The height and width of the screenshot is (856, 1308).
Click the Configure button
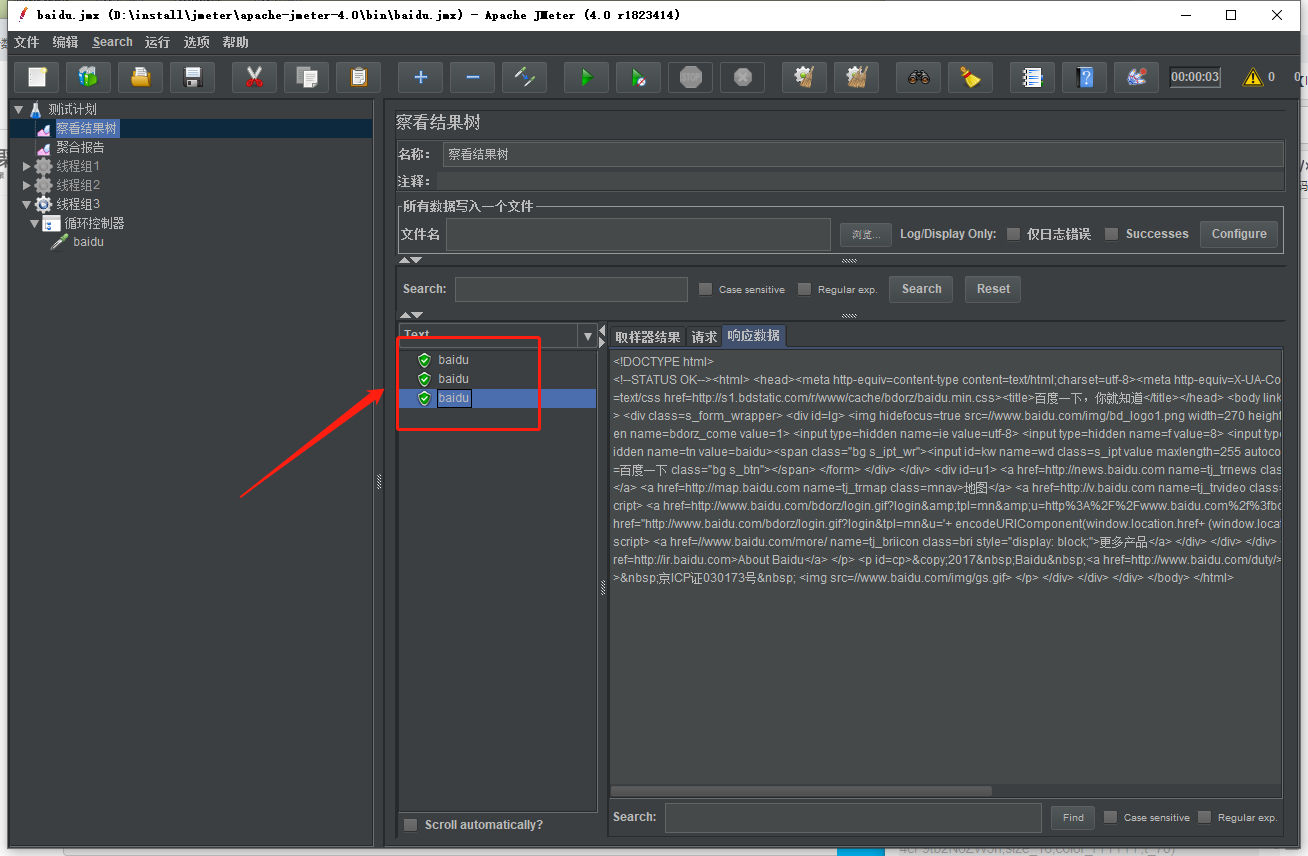tap(1239, 234)
